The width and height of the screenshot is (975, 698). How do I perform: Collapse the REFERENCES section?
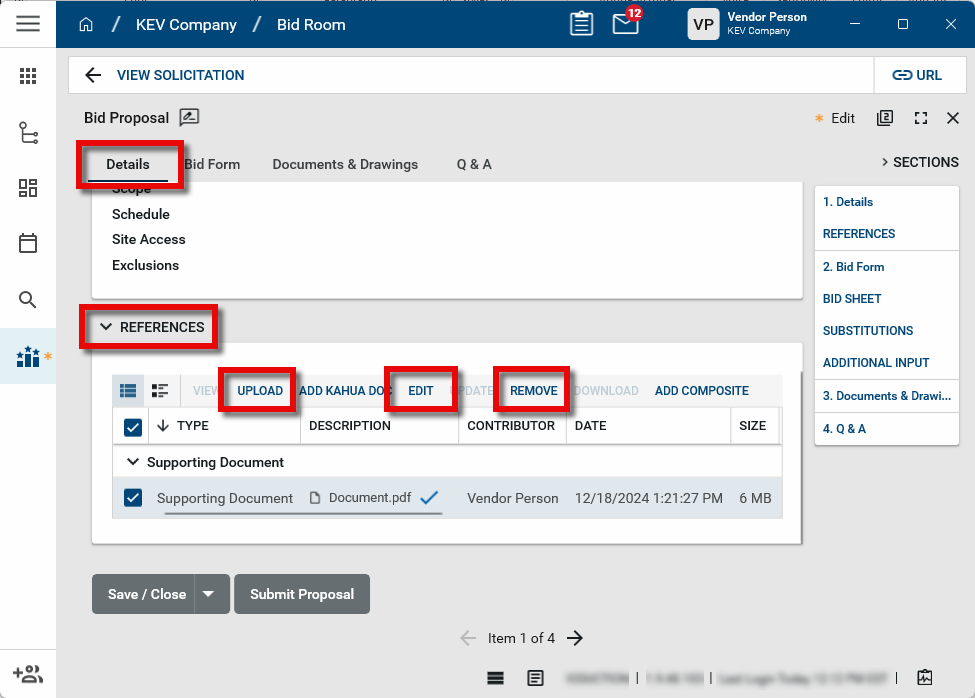106,327
